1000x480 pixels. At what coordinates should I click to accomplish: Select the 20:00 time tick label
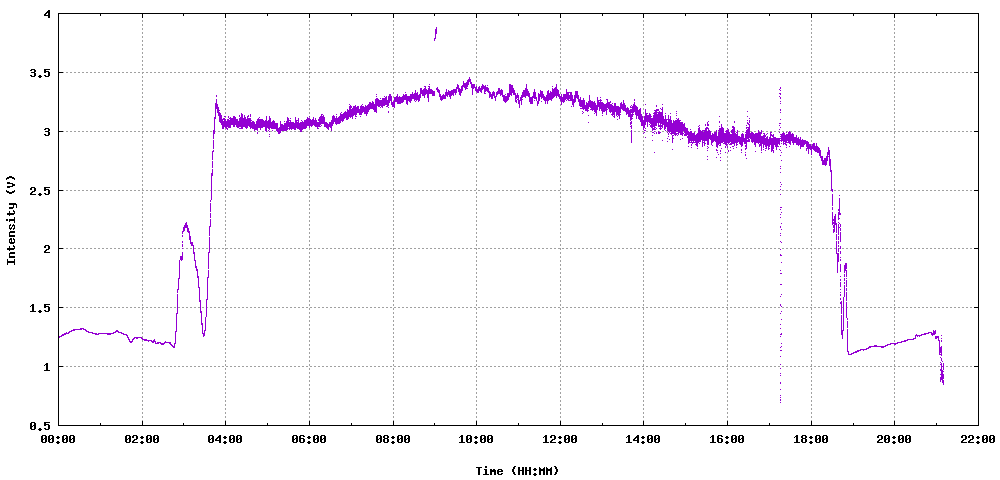(894, 440)
